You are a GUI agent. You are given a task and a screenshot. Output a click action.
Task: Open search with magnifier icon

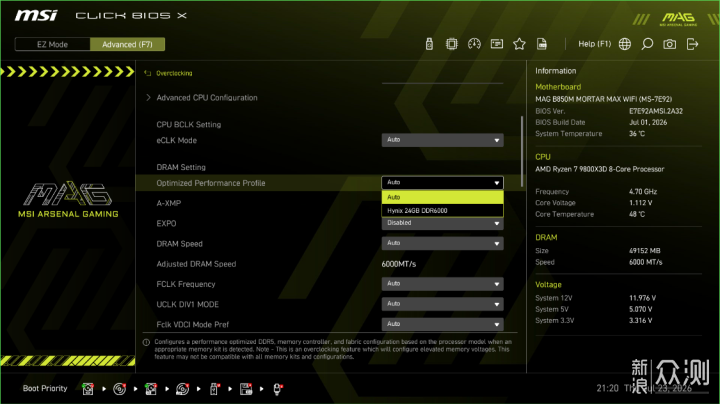coord(647,44)
